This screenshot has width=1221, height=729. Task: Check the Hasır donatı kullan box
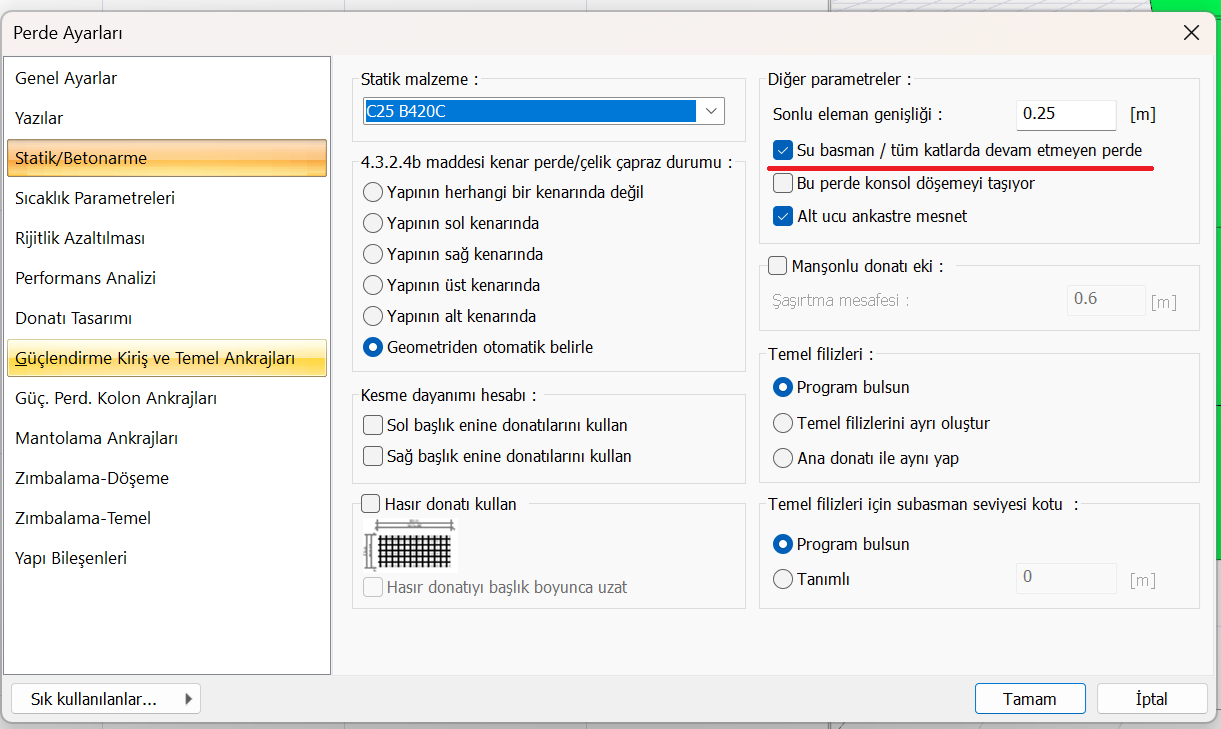pyautogui.click(x=371, y=504)
